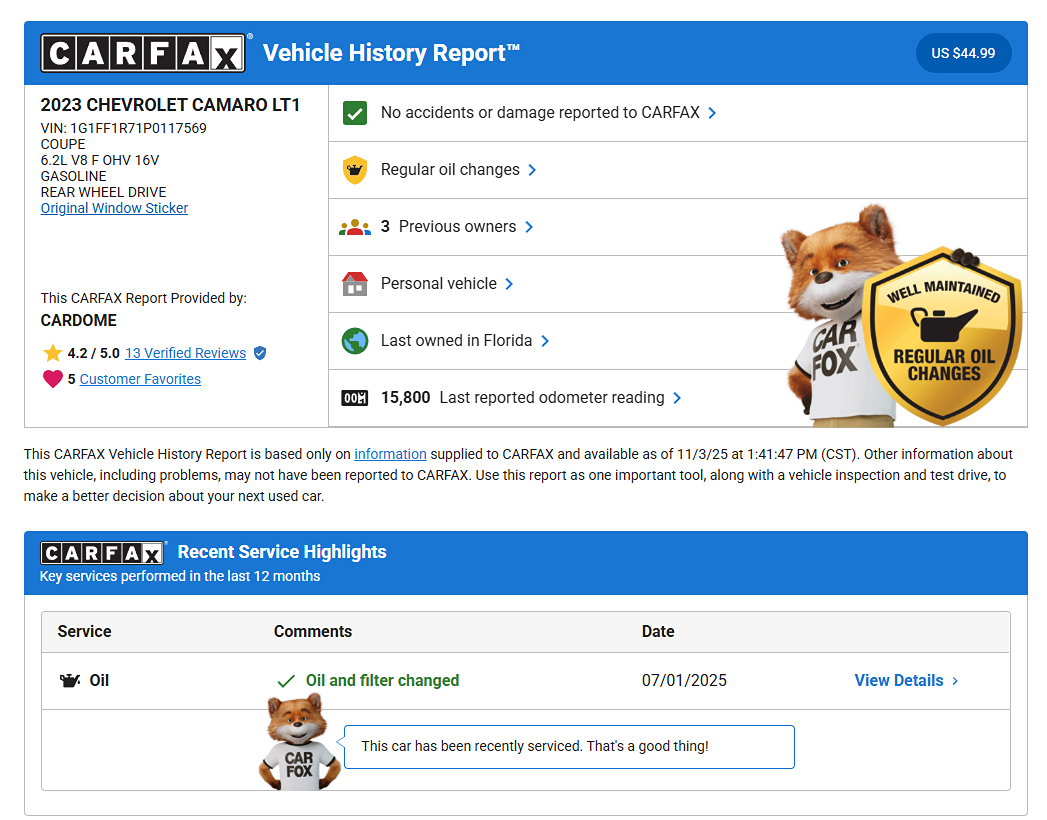
Task: Click the regular oil changes shield icon
Action: pyautogui.click(x=354, y=170)
